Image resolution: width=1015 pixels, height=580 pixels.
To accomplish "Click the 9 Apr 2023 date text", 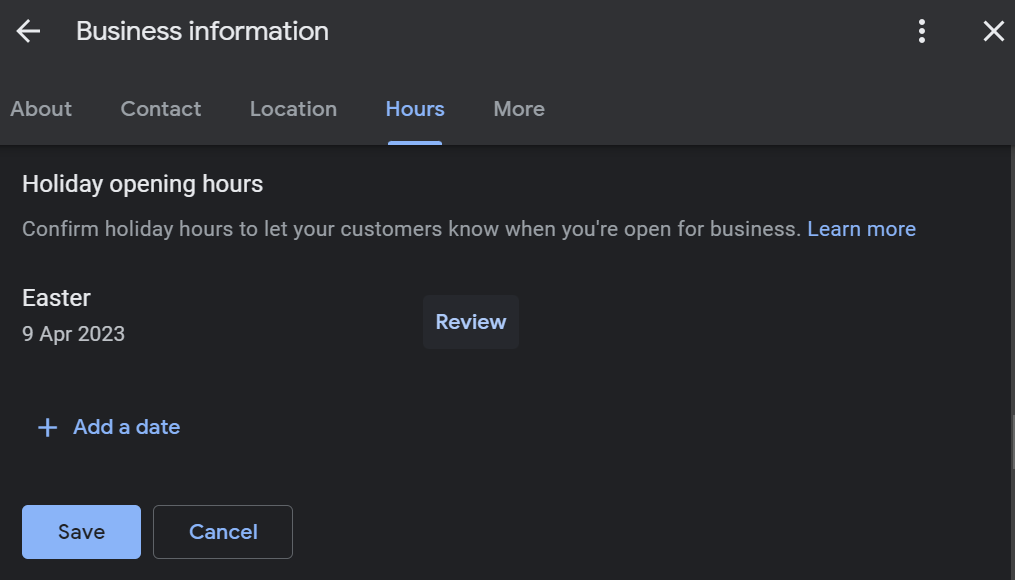I will tap(73, 334).
